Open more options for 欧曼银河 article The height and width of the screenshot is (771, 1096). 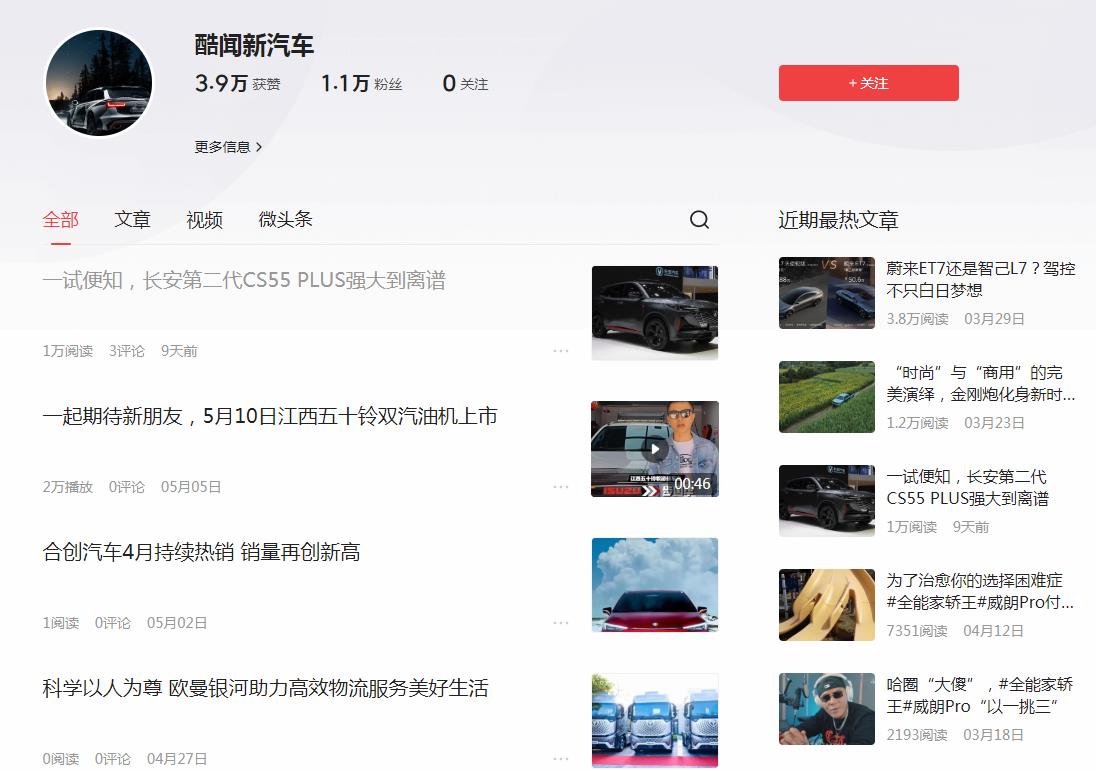(561, 758)
